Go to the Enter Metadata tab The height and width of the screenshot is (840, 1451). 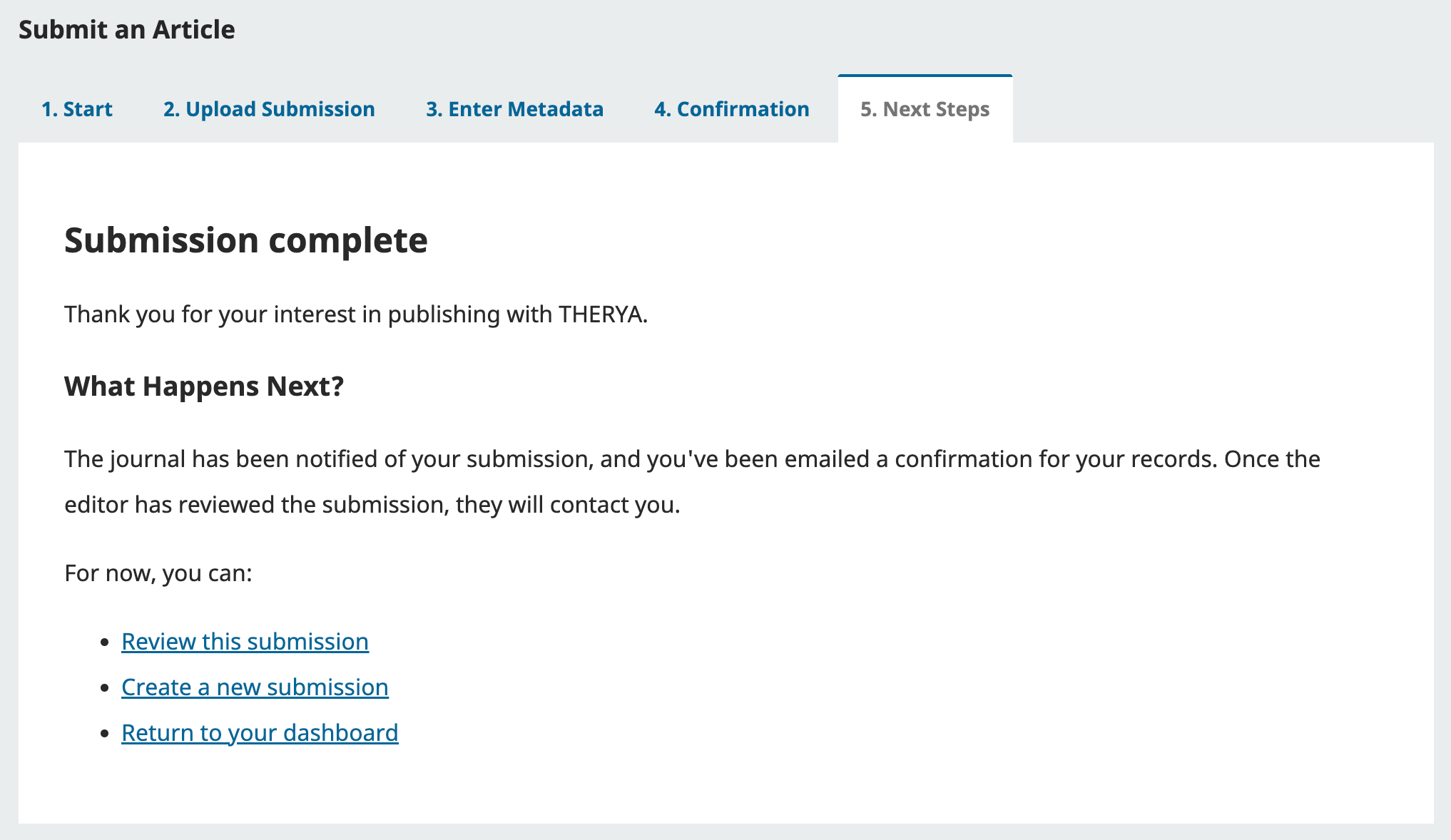514,109
